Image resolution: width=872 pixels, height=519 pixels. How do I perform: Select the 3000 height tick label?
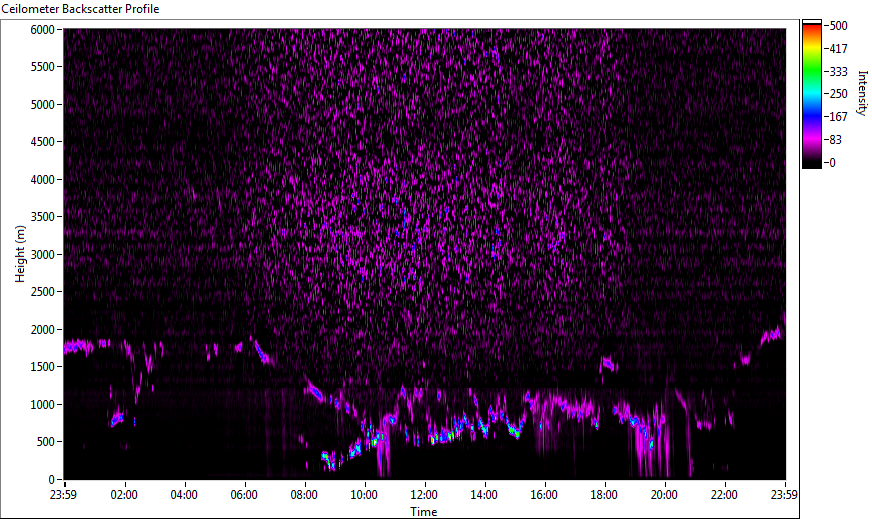(x=42, y=255)
